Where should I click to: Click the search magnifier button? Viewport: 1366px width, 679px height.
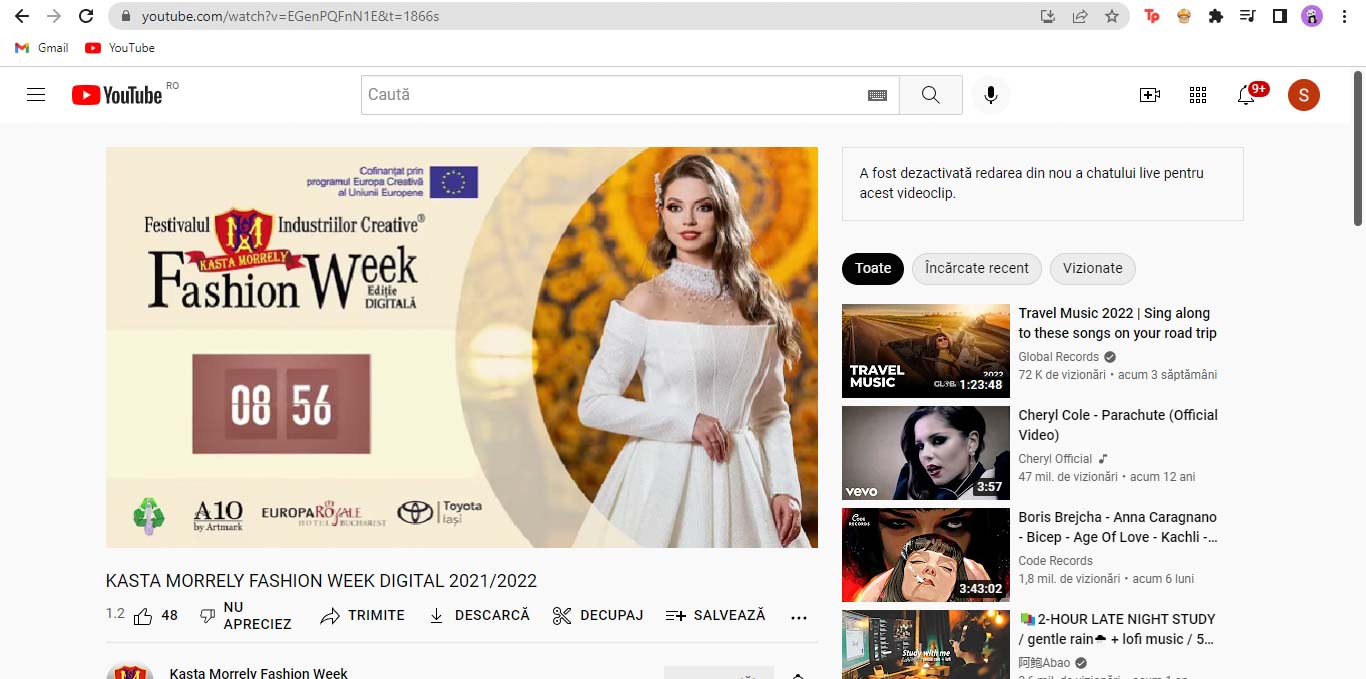click(930, 95)
